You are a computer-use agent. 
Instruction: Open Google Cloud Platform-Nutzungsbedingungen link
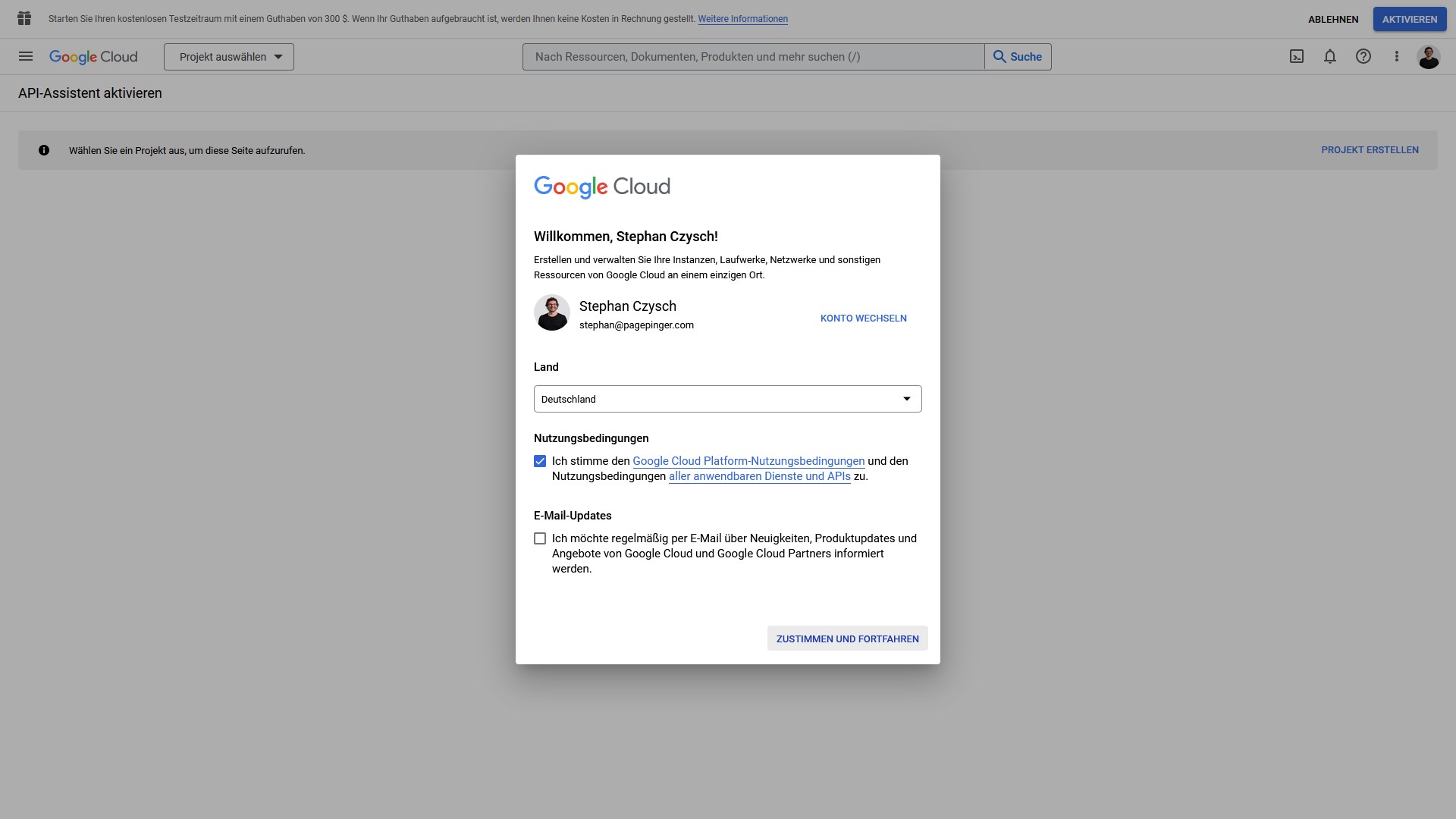(748, 461)
